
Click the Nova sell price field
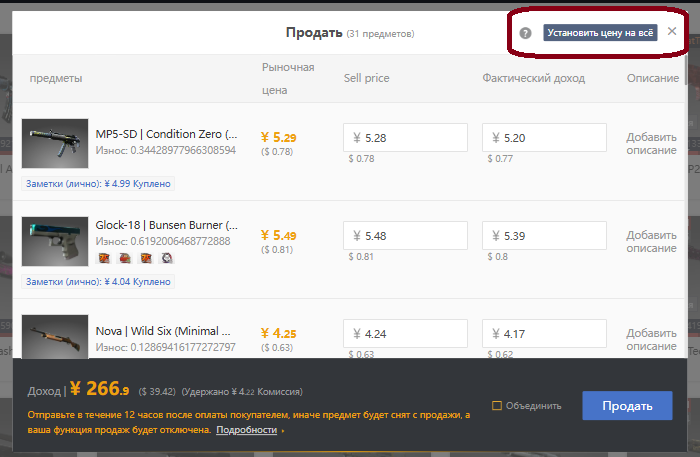pos(405,333)
